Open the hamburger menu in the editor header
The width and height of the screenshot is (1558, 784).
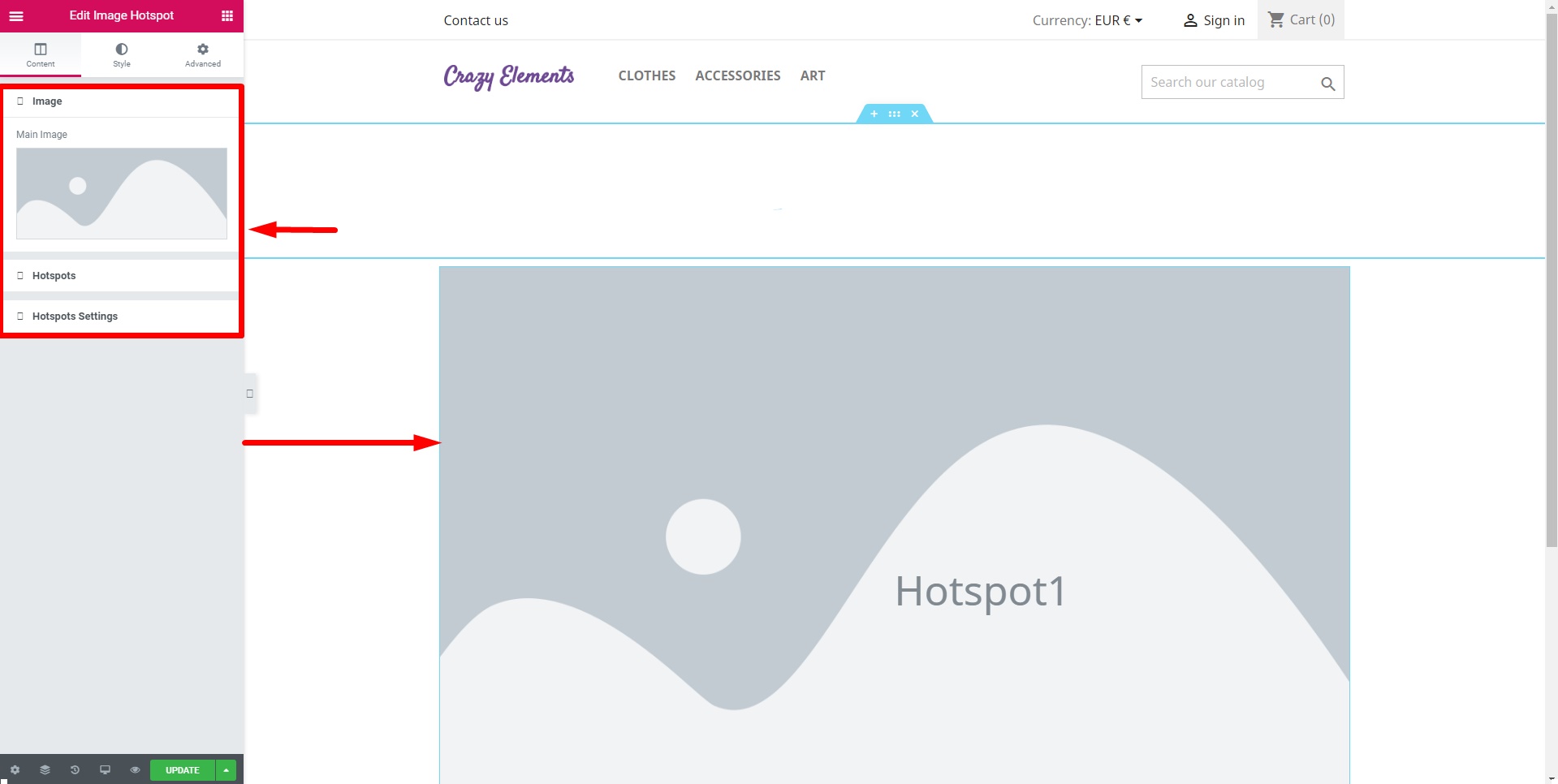(16, 15)
